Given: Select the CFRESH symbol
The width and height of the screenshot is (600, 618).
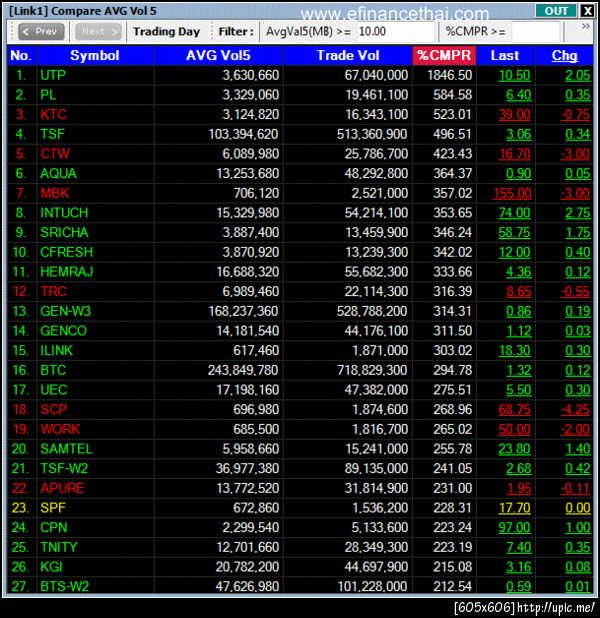Looking at the screenshot, I should click(x=66, y=252).
